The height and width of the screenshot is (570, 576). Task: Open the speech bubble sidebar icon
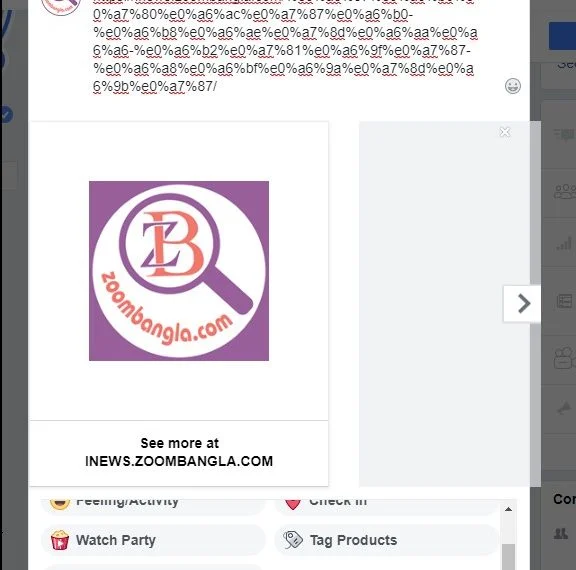(565, 134)
